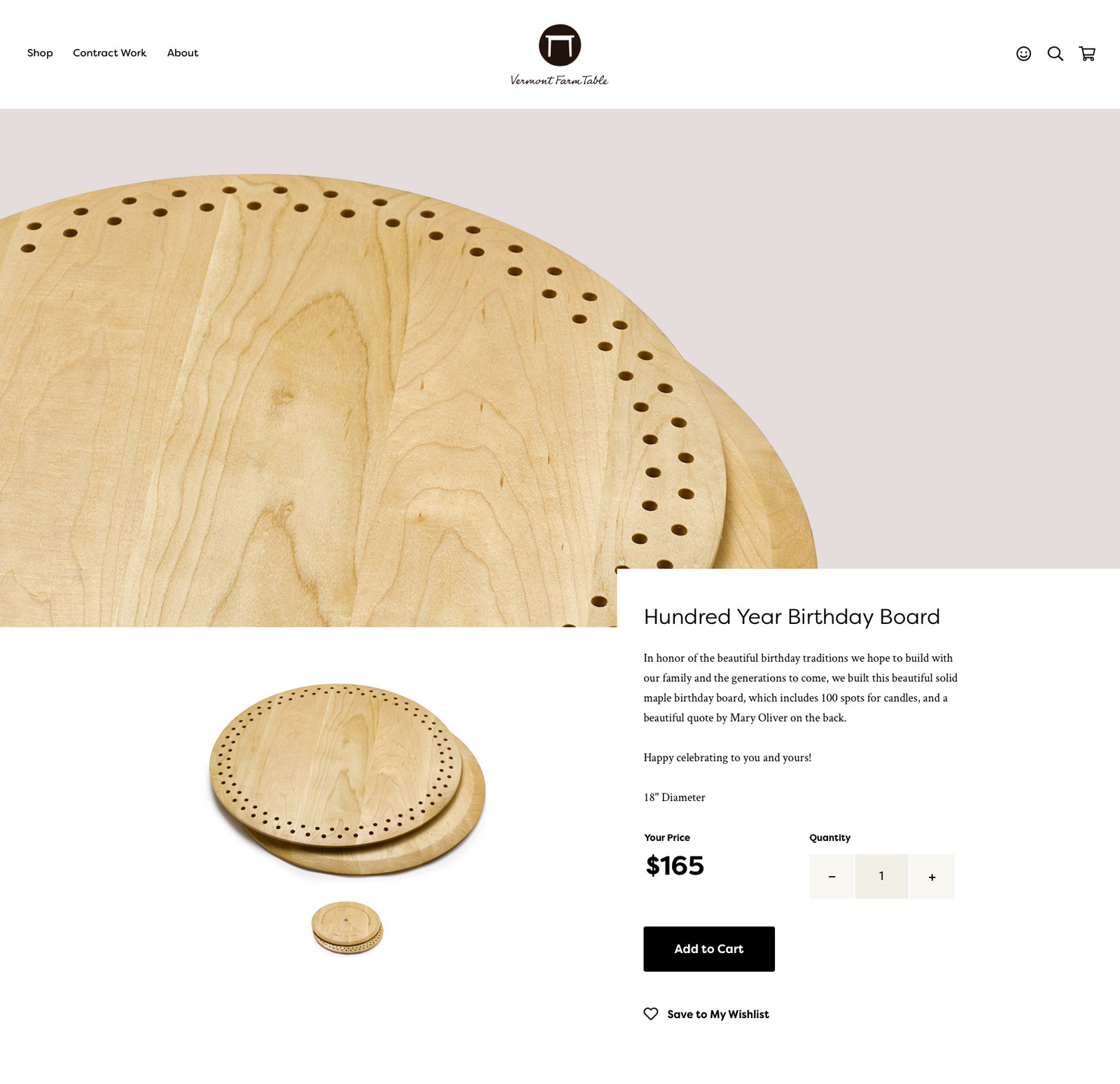Open the Contract Work menu item
The width and height of the screenshot is (1120, 1084).
(110, 53)
